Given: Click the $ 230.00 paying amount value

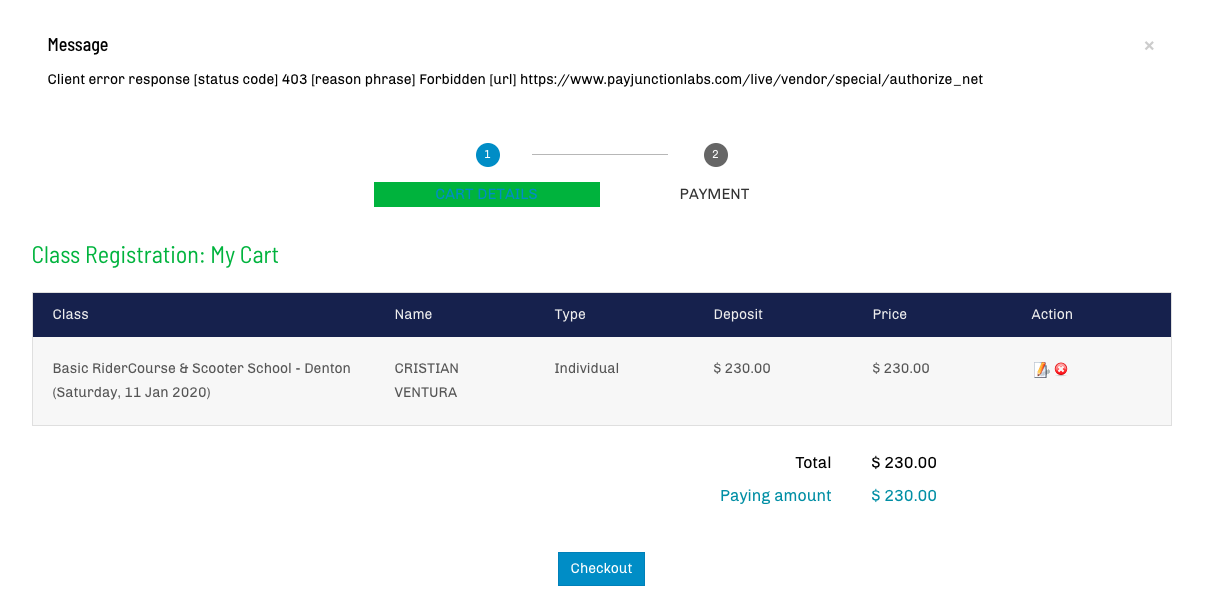Looking at the screenshot, I should [x=904, y=496].
